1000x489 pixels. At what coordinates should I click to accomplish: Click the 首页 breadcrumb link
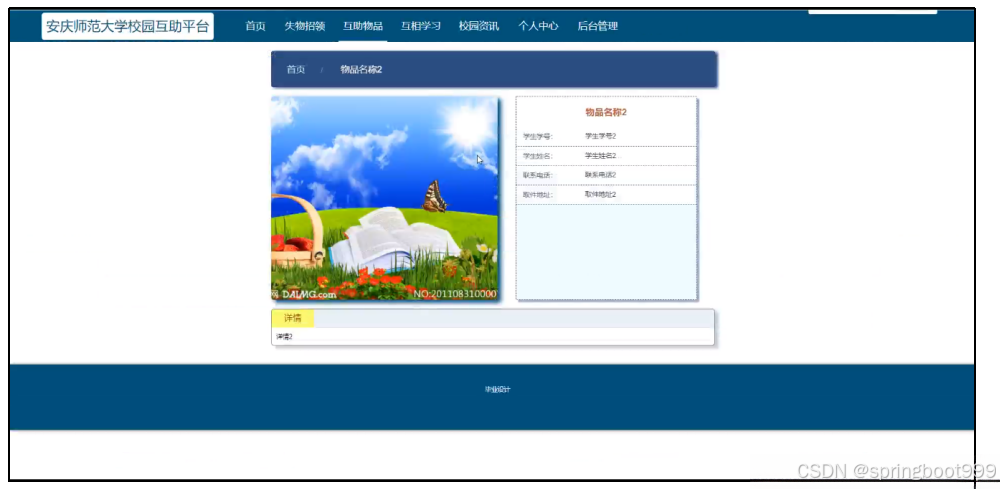click(296, 69)
